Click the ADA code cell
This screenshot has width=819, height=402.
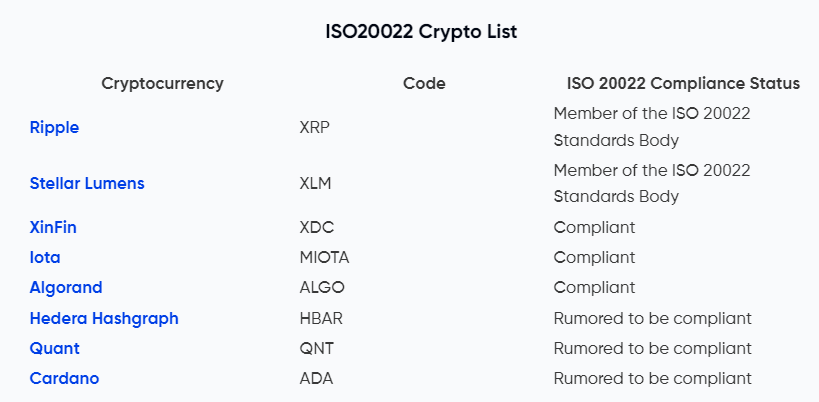pos(316,379)
